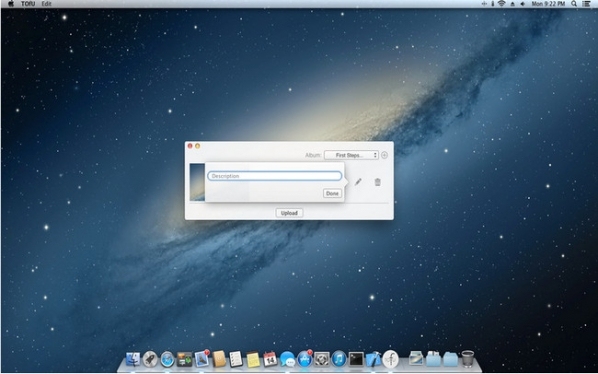Open the Trash in the Dock
Image resolution: width=598 pixels, height=374 pixels.
(468, 359)
